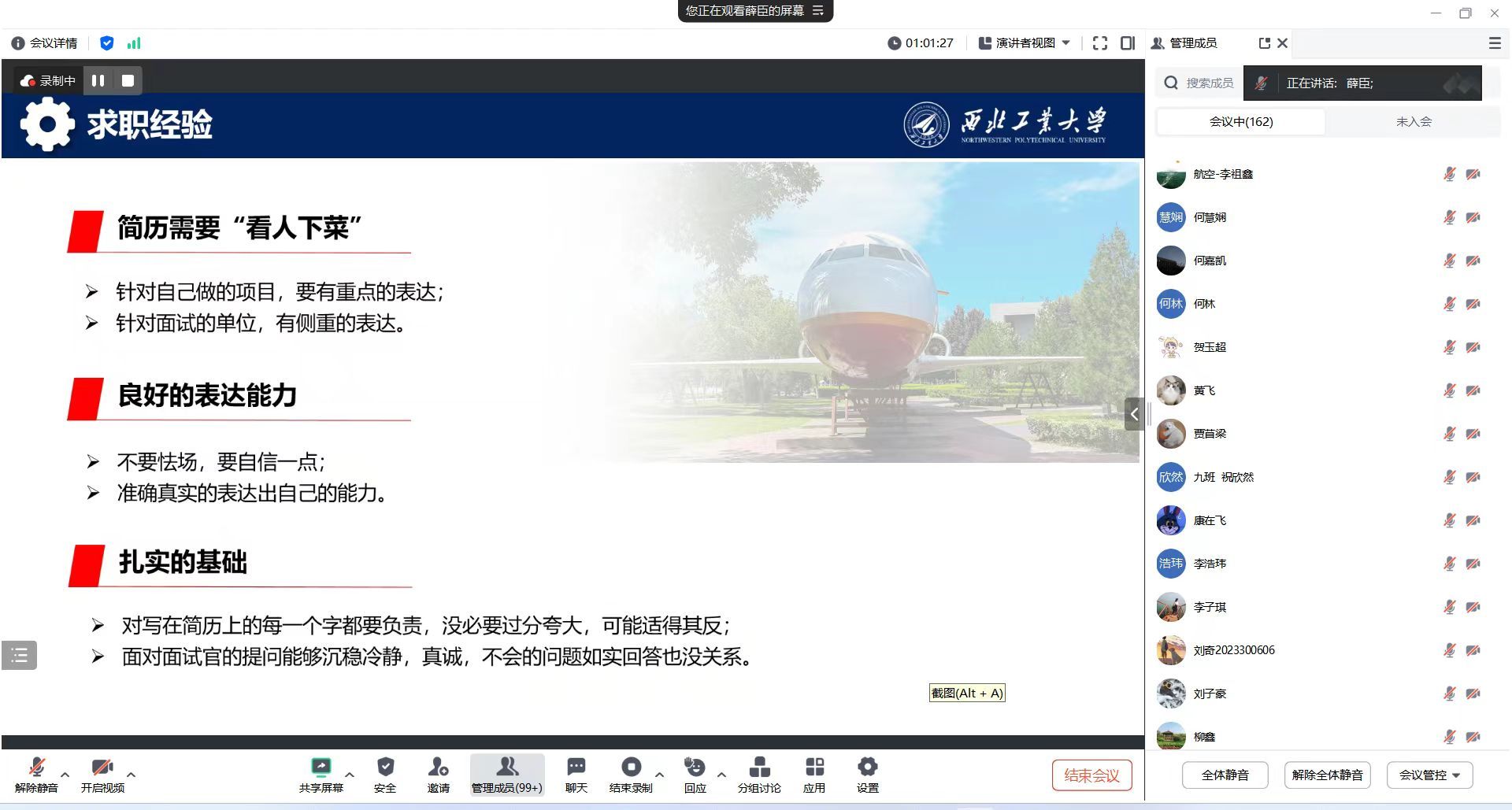Pop out the 管理成员 members panel
Image resolution: width=1512 pixels, height=810 pixels.
point(1264,43)
